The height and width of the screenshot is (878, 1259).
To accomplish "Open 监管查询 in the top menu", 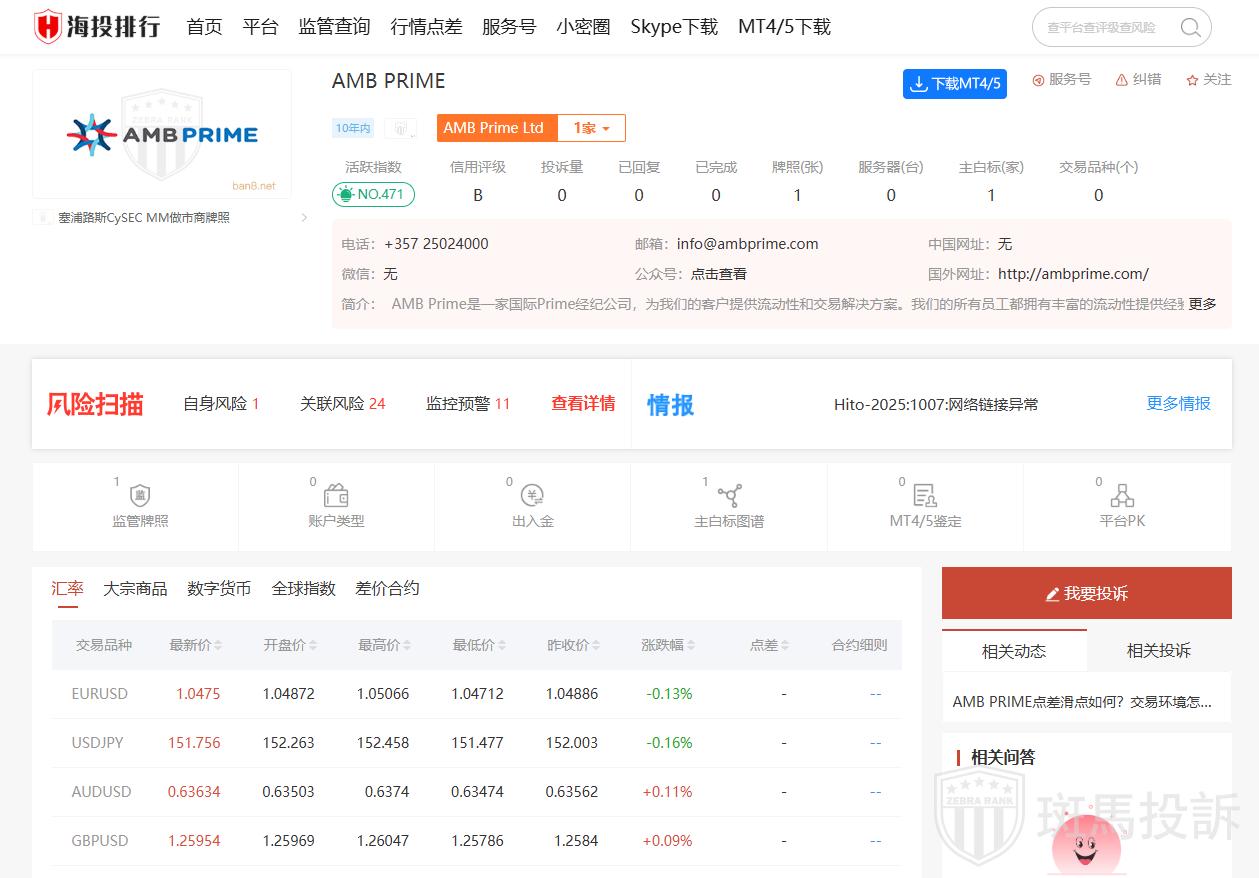I will pyautogui.click(x=334, y=27).
